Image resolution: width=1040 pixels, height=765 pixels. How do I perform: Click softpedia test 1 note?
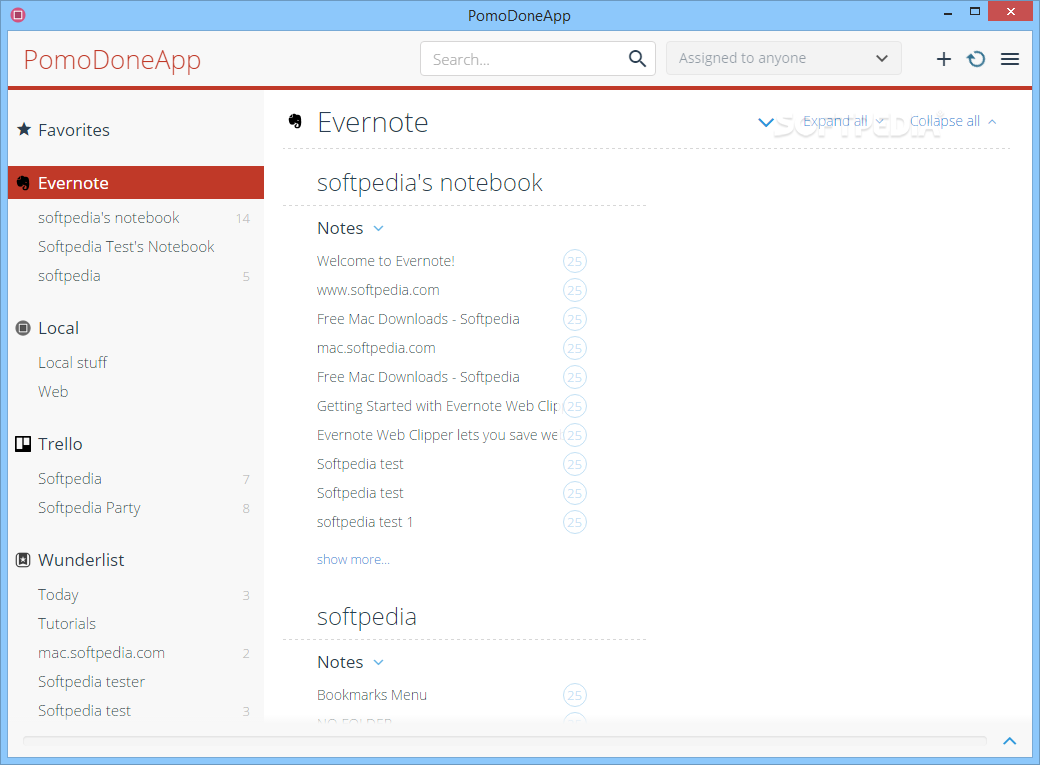pos(365,522)
